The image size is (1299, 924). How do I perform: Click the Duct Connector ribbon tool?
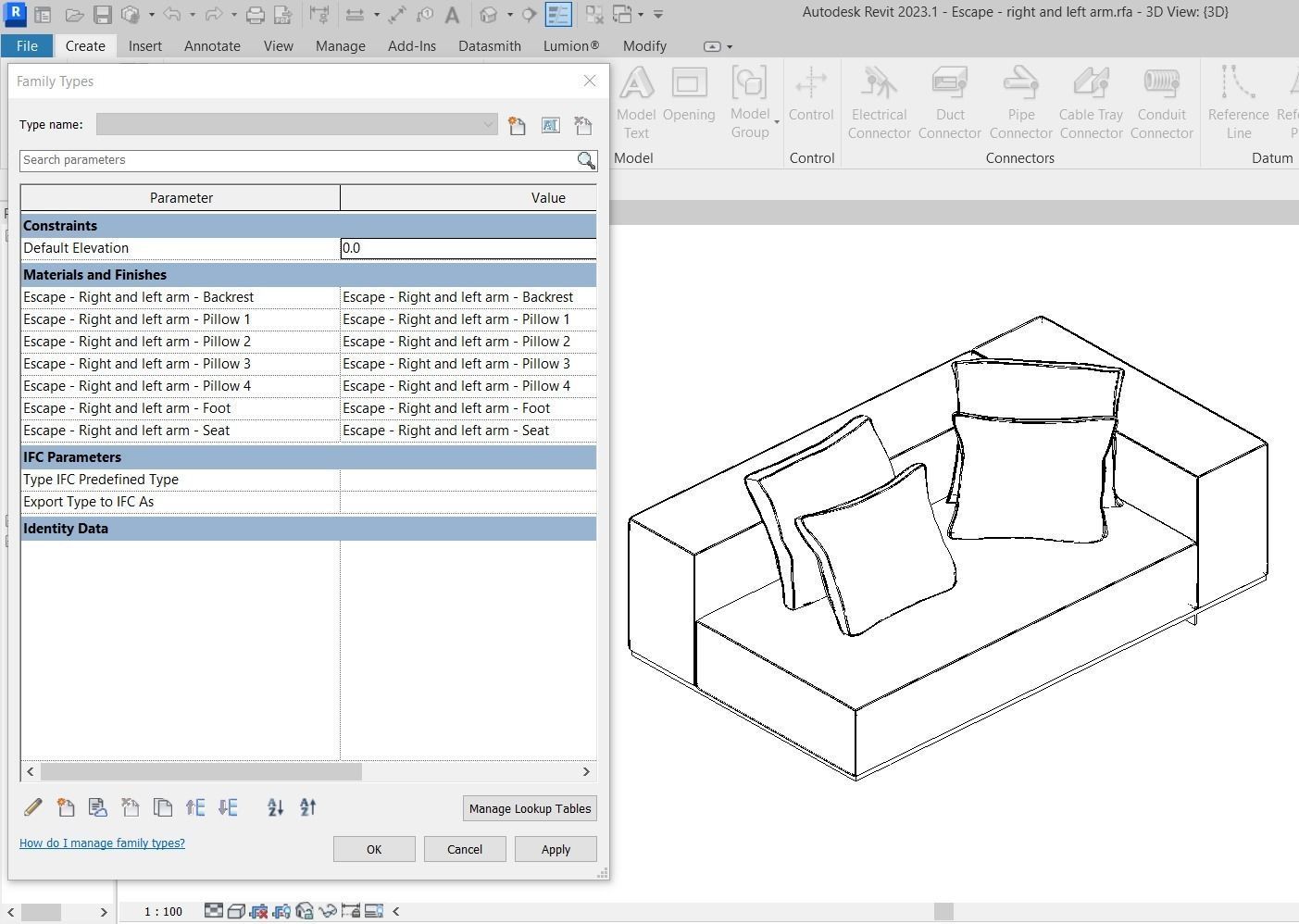(x=950, y=103)
